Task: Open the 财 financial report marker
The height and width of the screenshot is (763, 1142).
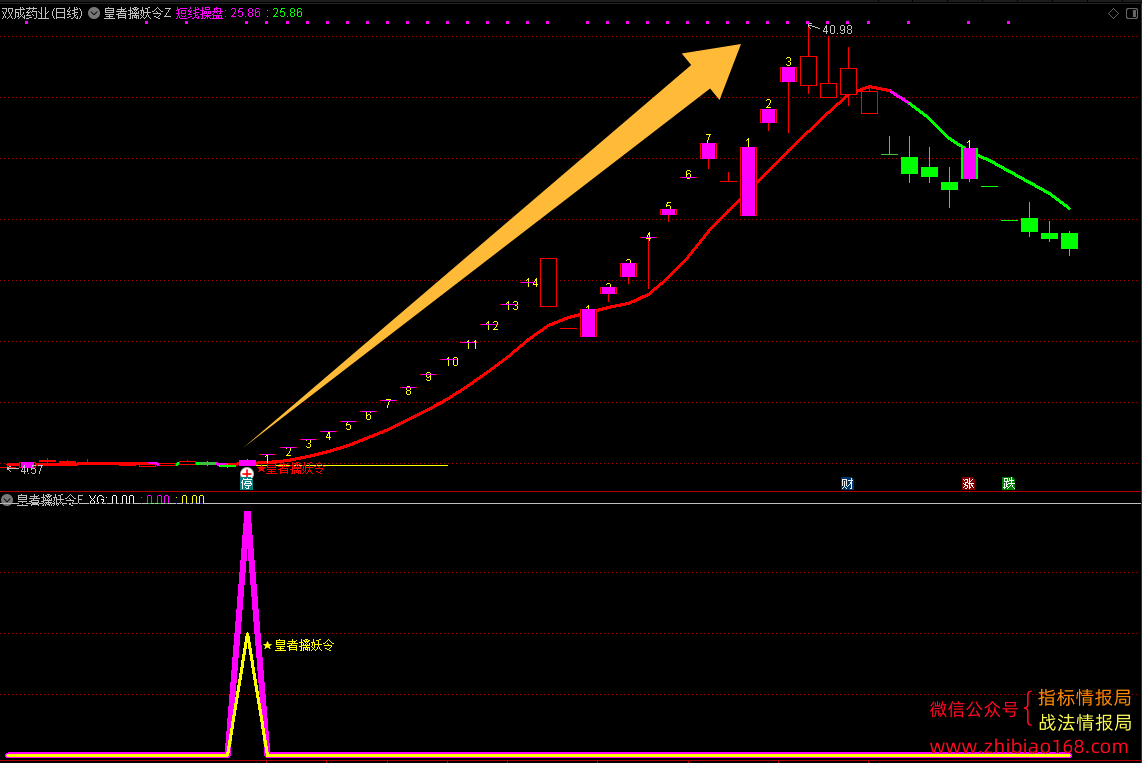Action: click(847, 483)
